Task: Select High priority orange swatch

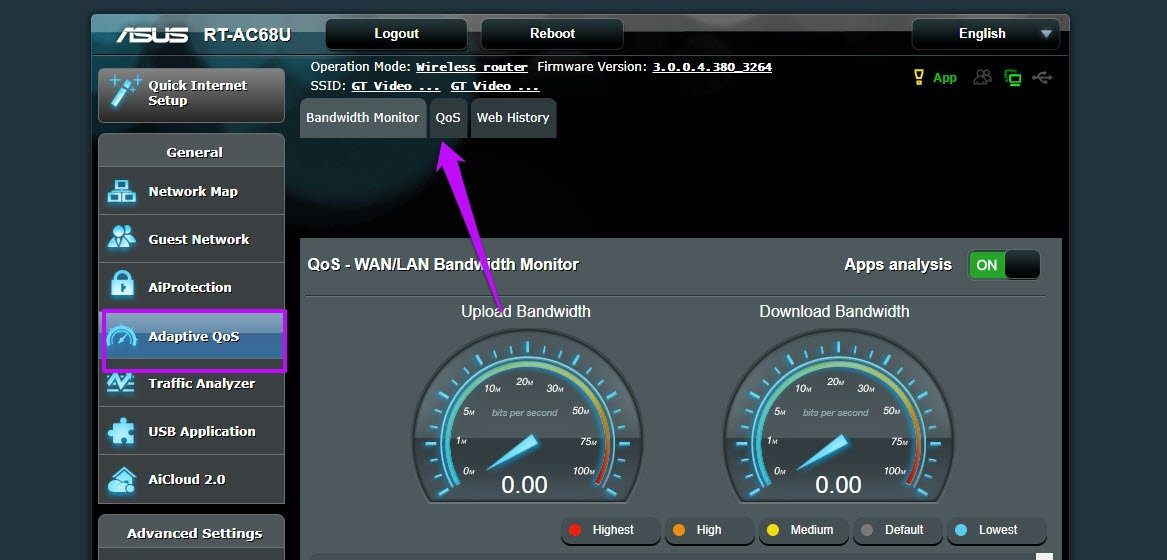Action: tap(679, 530)
